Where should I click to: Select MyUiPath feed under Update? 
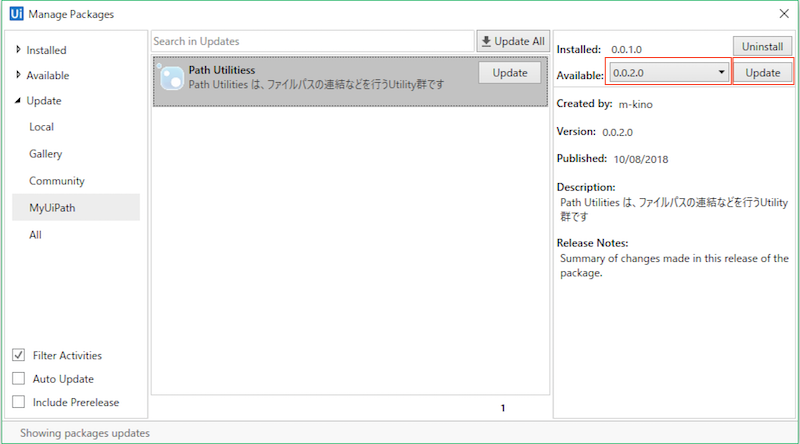[76, 207]
